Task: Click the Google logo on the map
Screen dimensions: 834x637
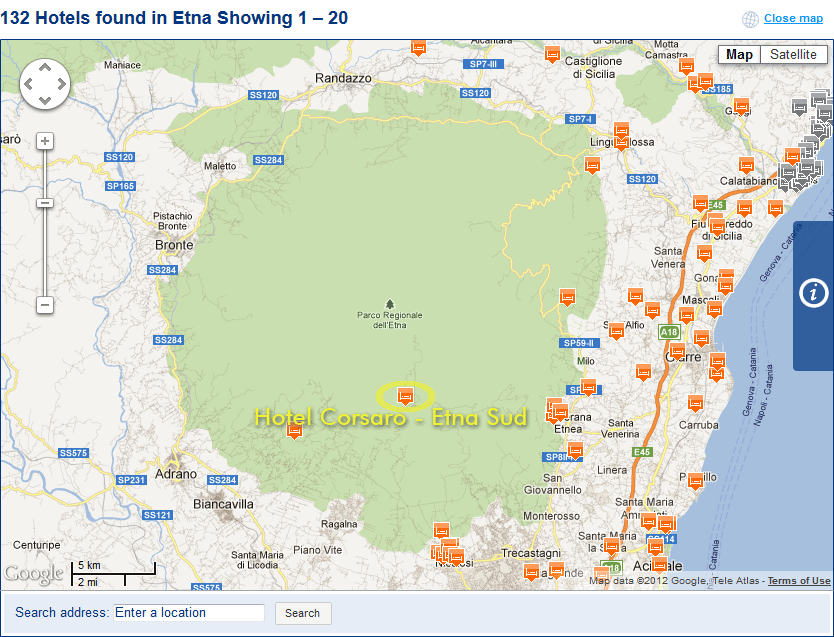Action: point(33,574)
